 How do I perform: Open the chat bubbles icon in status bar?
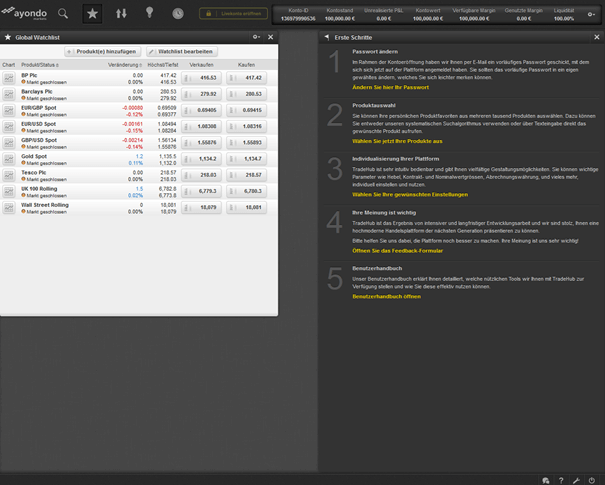546,480
